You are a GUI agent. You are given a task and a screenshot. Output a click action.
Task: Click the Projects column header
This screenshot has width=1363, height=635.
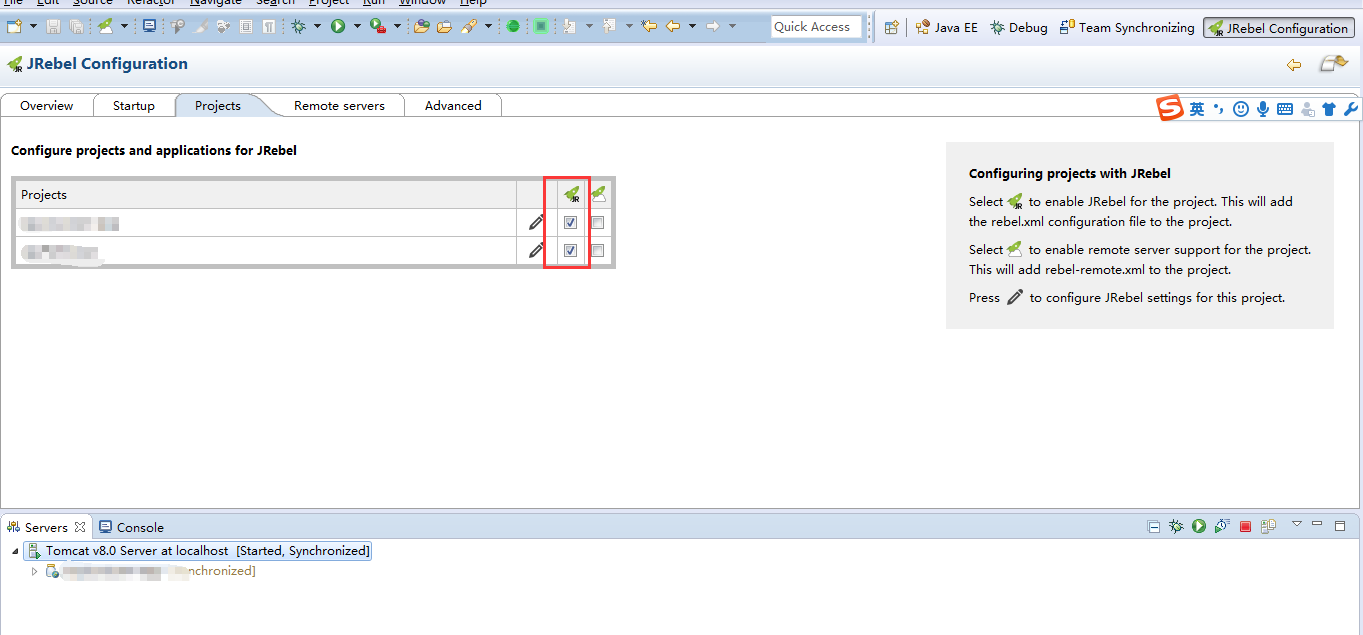pos(265,194)
